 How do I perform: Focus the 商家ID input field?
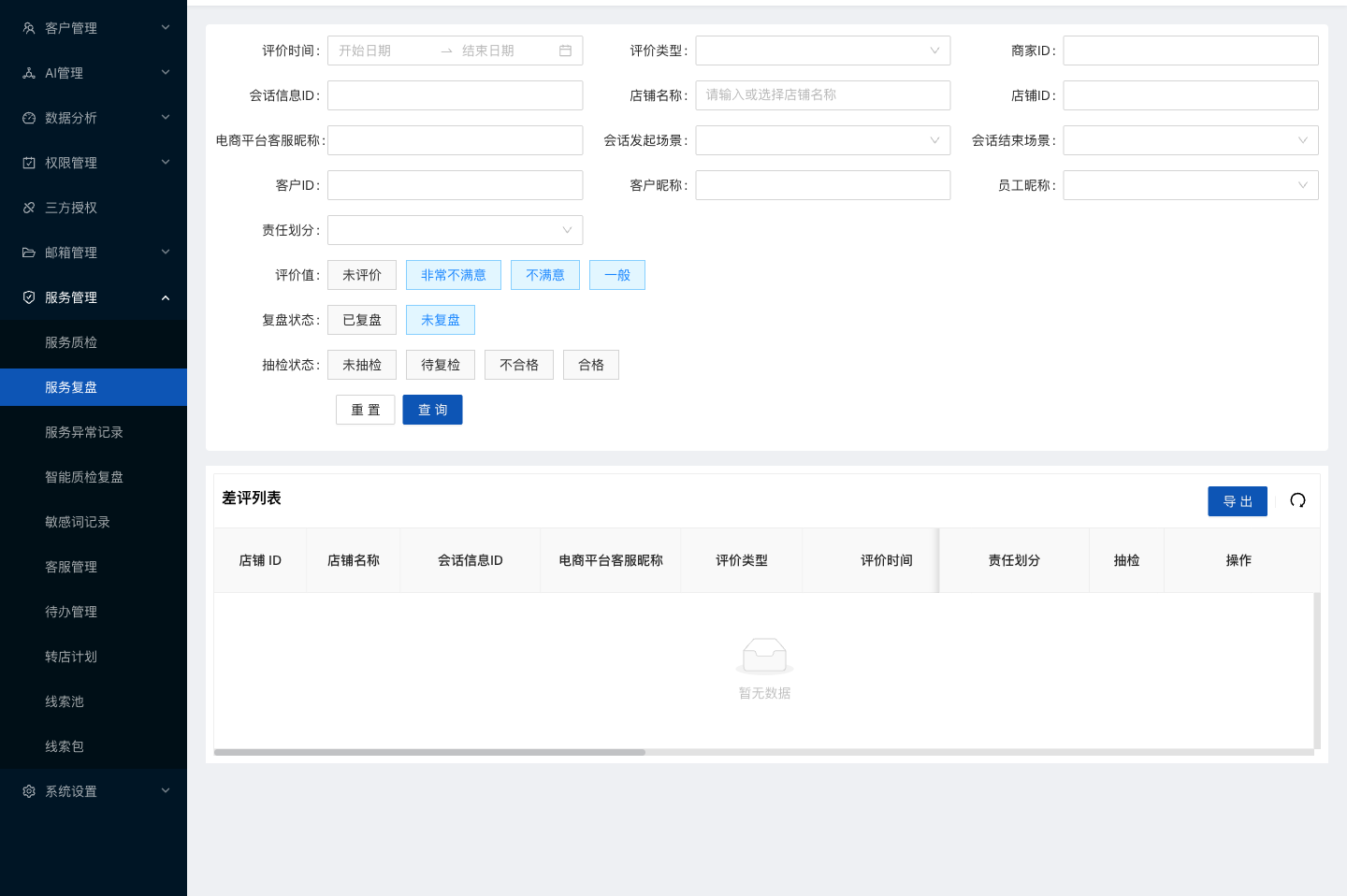click(1191, 51)
